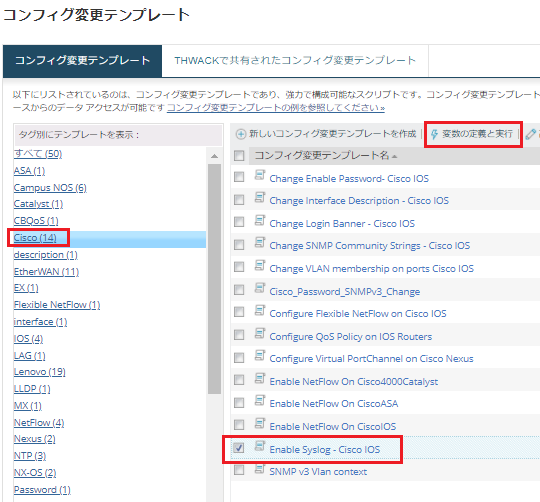Open THWACKで共有されたコンフィグ変更テンプレート tab
The width and height of the screenshot is (540, 502).
coord(295,61)
